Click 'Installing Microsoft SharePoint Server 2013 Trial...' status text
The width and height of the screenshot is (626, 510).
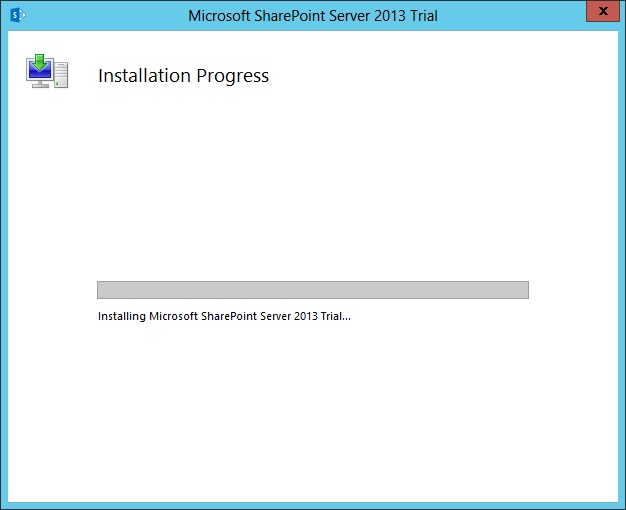224,316
